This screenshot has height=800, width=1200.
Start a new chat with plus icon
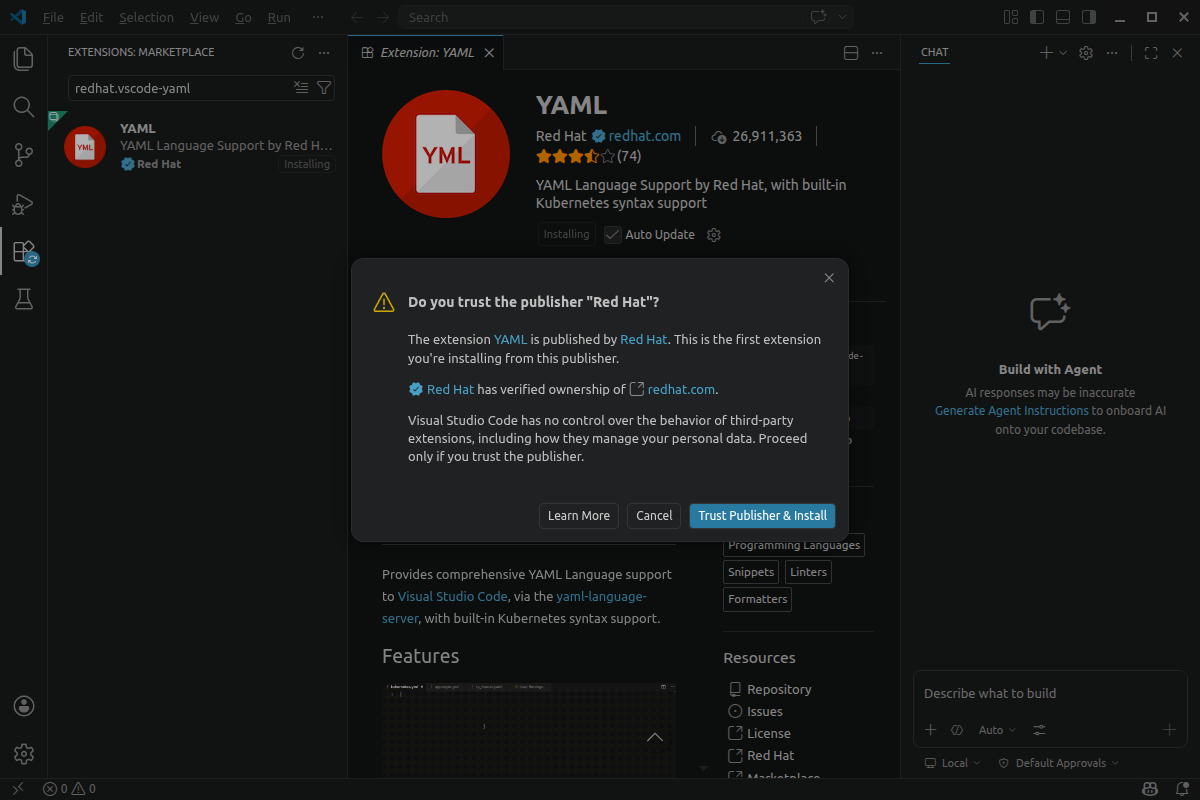coord(1046,53)
